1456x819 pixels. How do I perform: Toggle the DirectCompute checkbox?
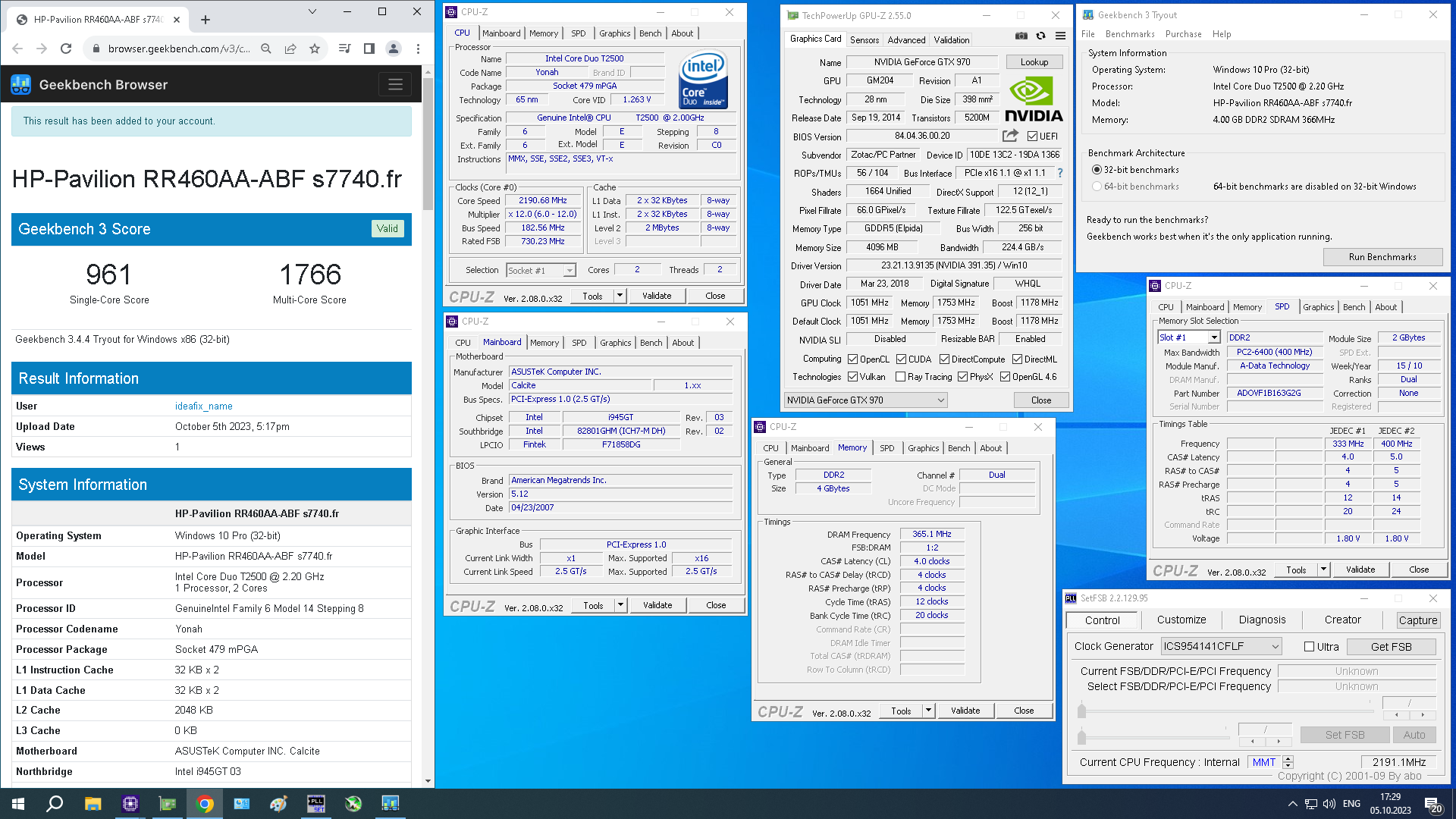click(944, 359)
